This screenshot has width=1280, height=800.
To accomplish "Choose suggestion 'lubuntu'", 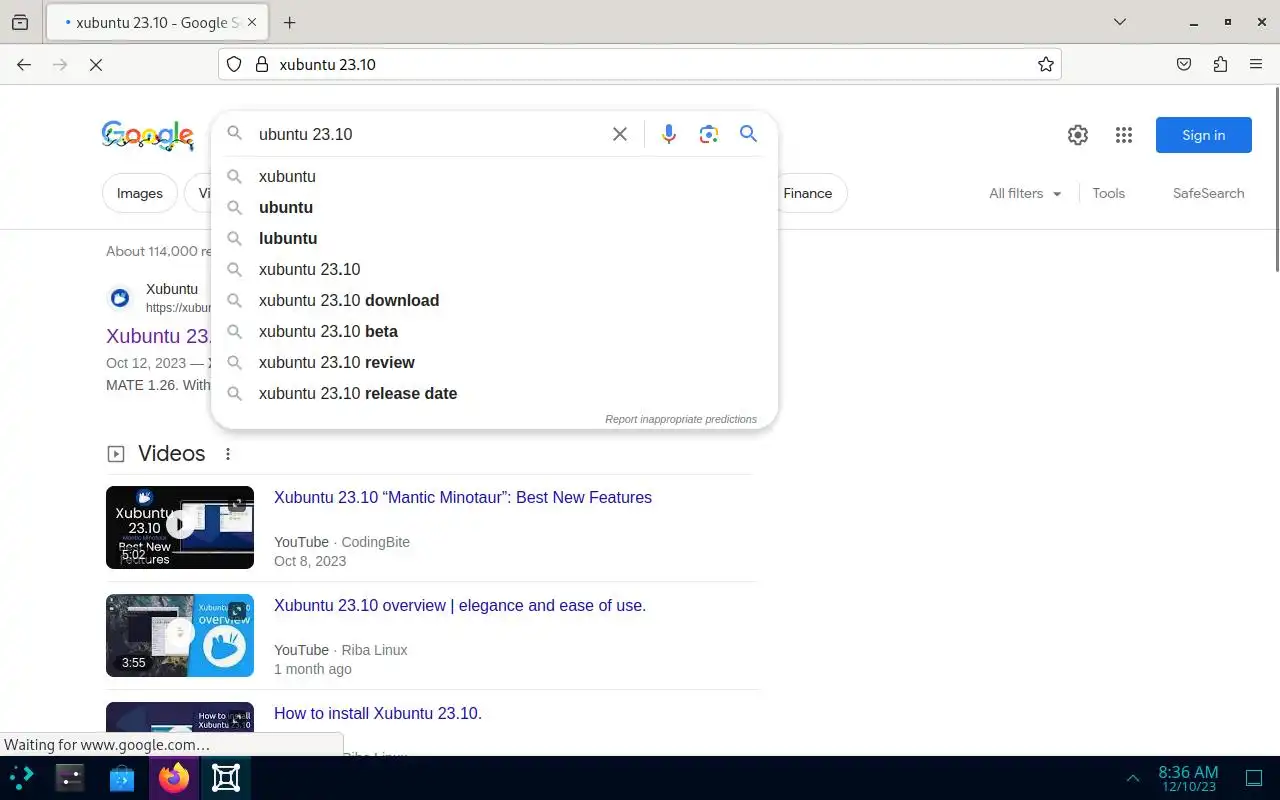I will pos(495,238).
